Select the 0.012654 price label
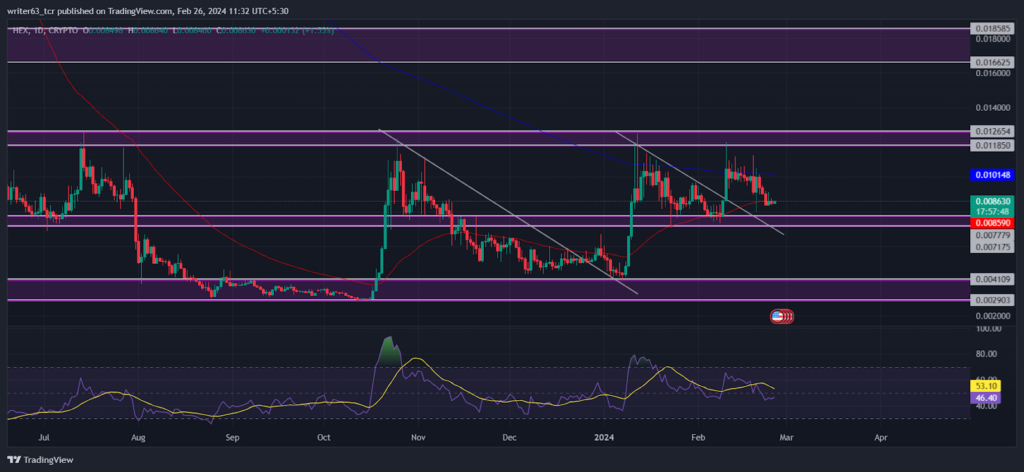1024x472 pixels. pyautogui.click(x=991, y=131)
